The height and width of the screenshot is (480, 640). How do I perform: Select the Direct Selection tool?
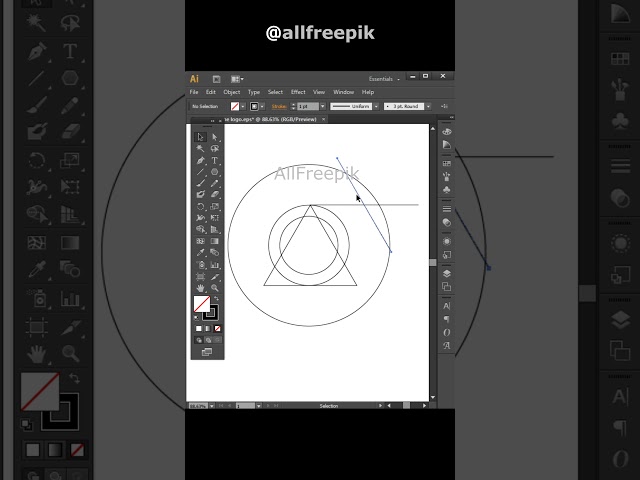click(215, 137)
